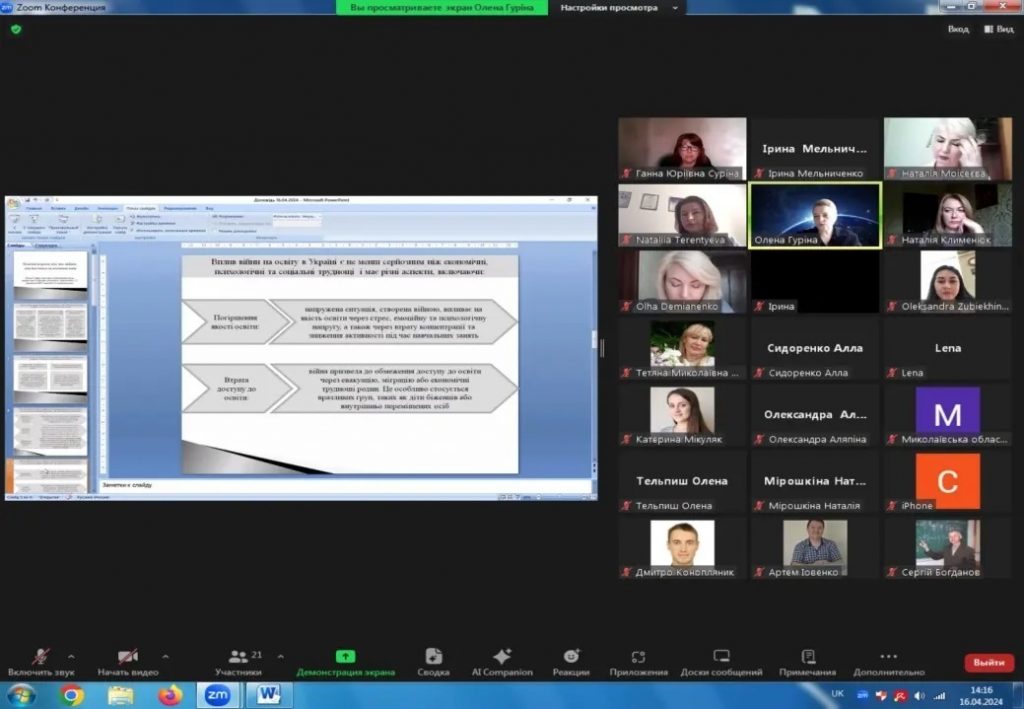The width and height of the screenshot is (1024, 709).
Task: Toggle the Участники participants panel
Action: point(238,657)
